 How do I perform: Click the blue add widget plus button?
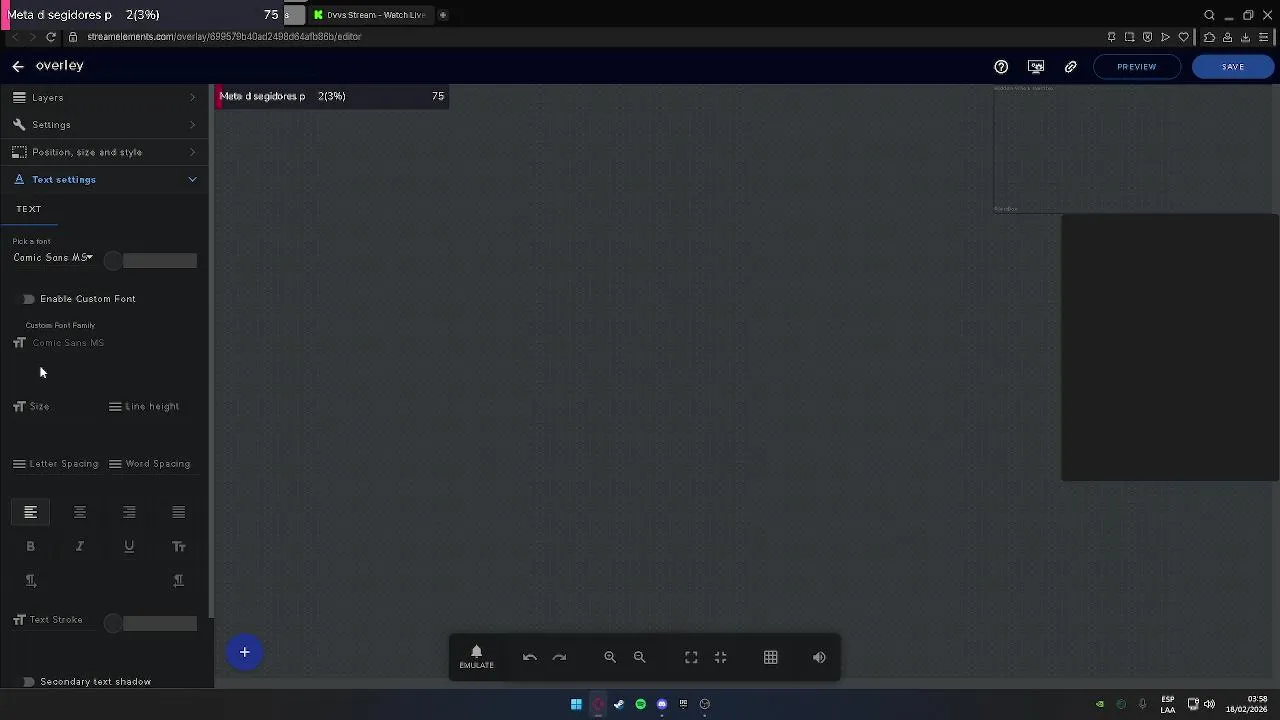(244, 653)
